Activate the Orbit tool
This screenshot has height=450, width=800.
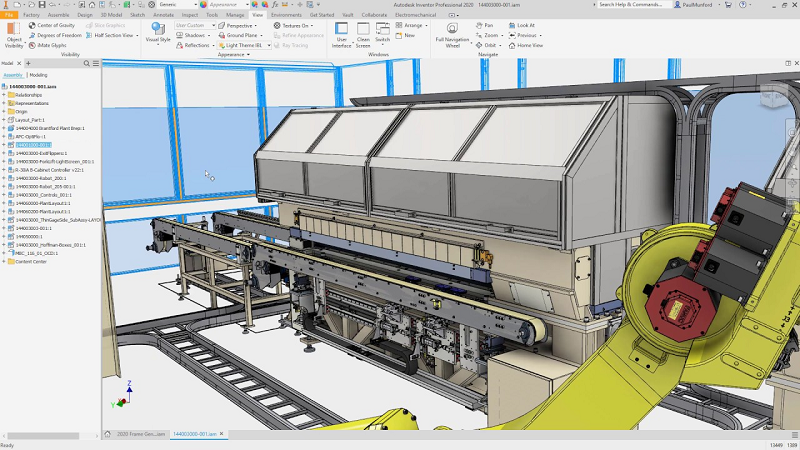tap(488, 45)
